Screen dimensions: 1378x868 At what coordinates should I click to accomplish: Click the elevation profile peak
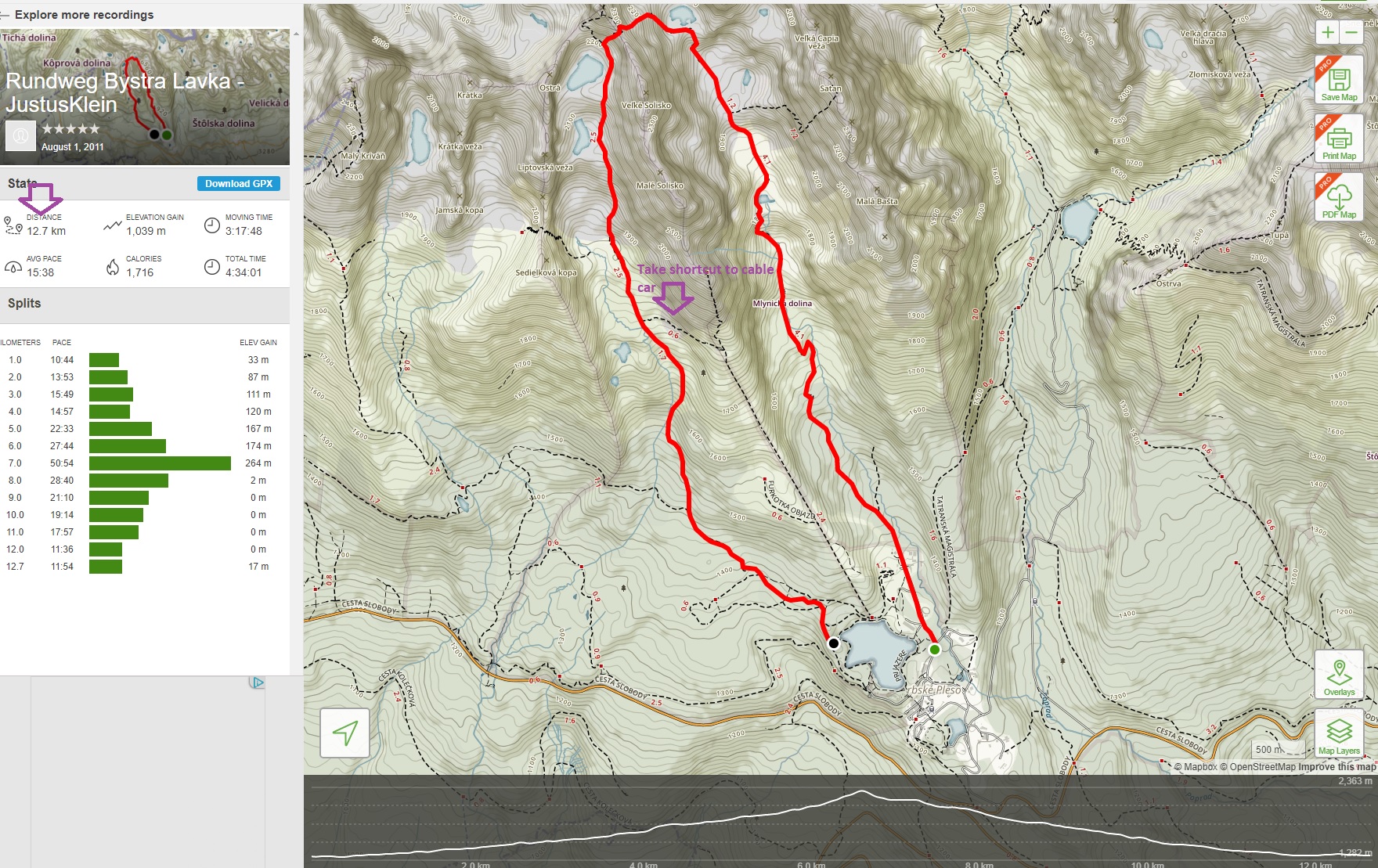click(x=861, y=792)
